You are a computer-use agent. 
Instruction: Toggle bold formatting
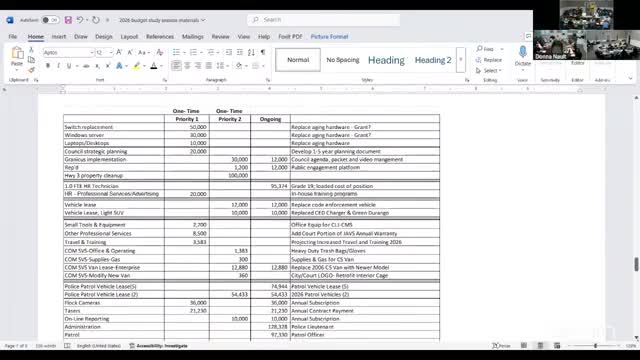[48, 66]
